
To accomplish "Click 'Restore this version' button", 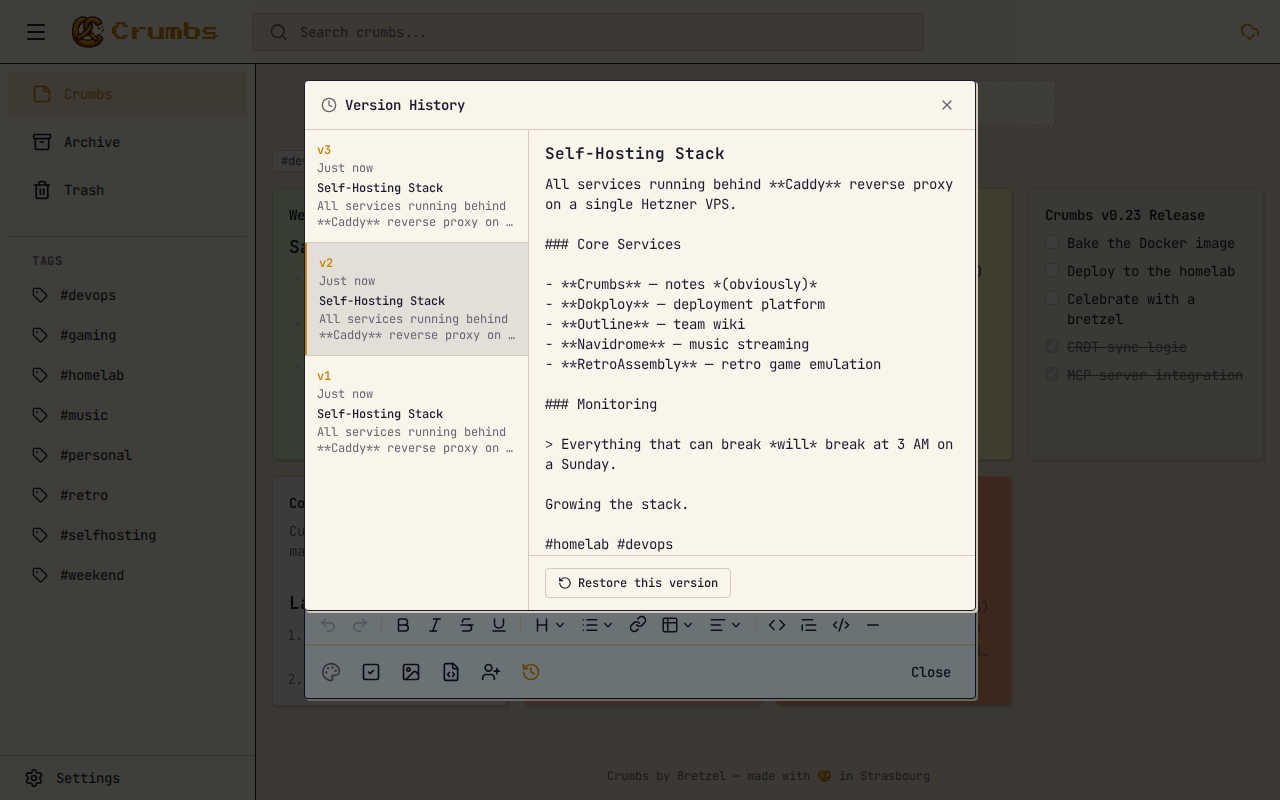I will point(638,583).
